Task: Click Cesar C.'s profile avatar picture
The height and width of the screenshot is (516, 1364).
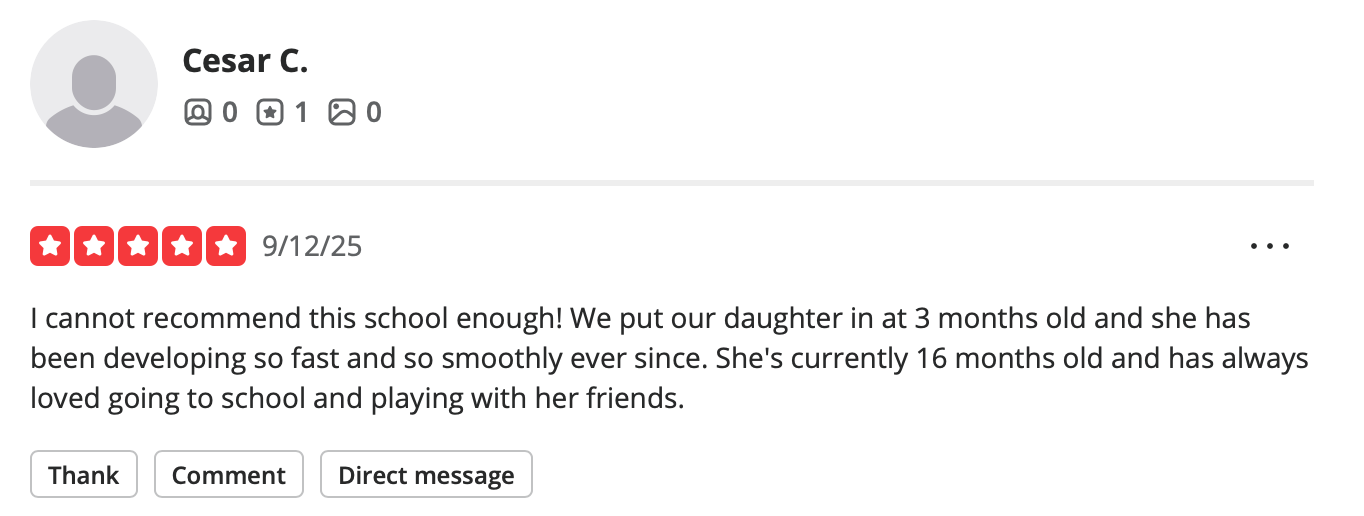Action: 94,84
